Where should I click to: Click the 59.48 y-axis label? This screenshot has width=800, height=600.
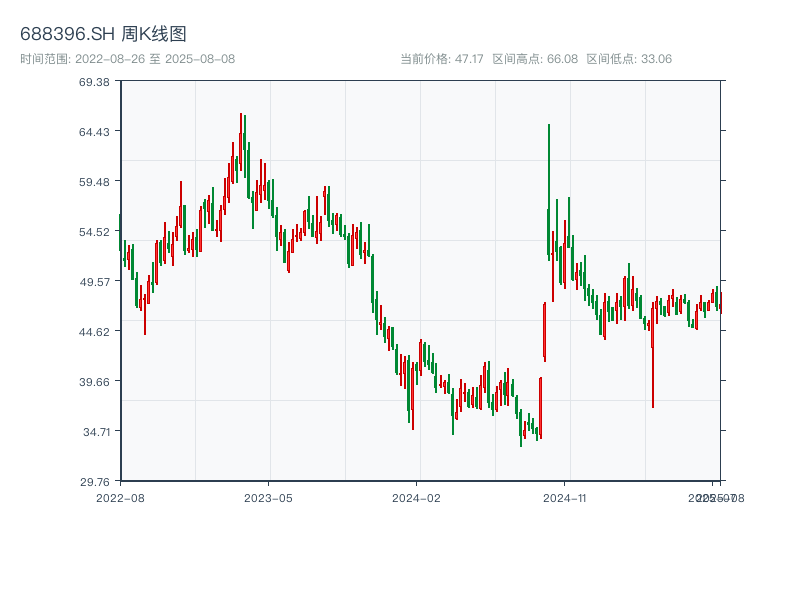click(94, 182)
